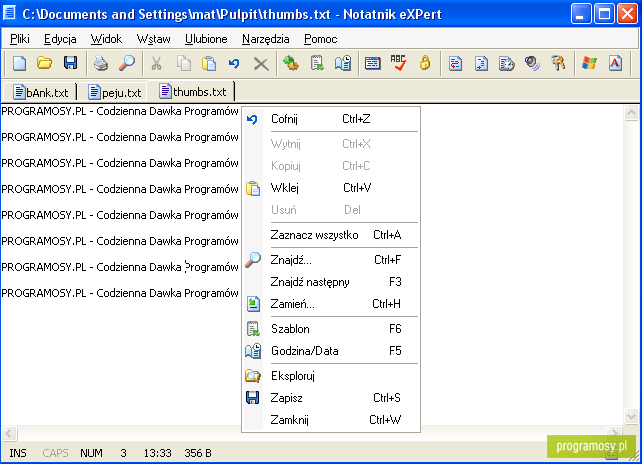Click the last PROGRAMOSY.PL text line

coord(120,293)
